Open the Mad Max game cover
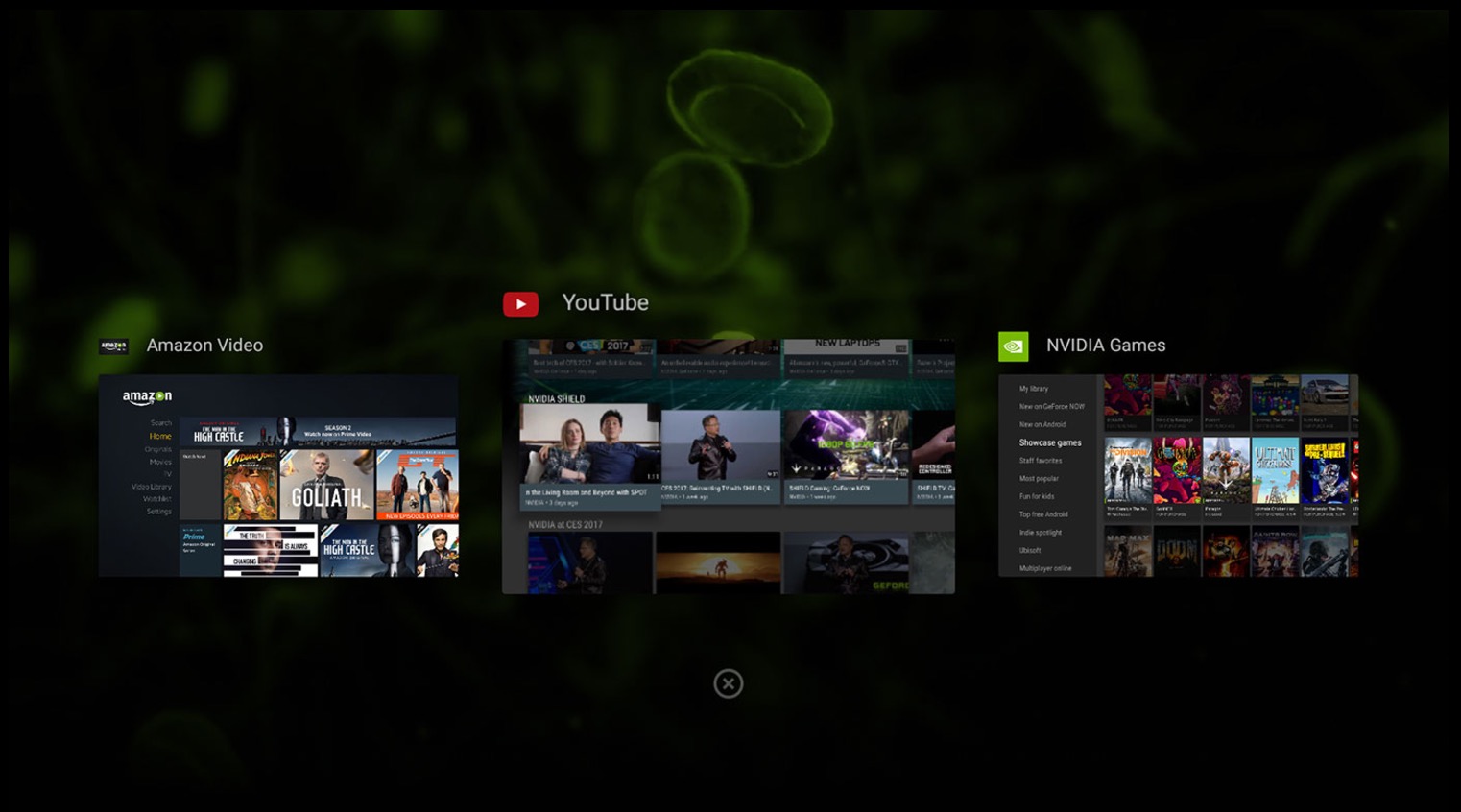The height and width of the screenshot is (812, 1461). point(1128,551)
